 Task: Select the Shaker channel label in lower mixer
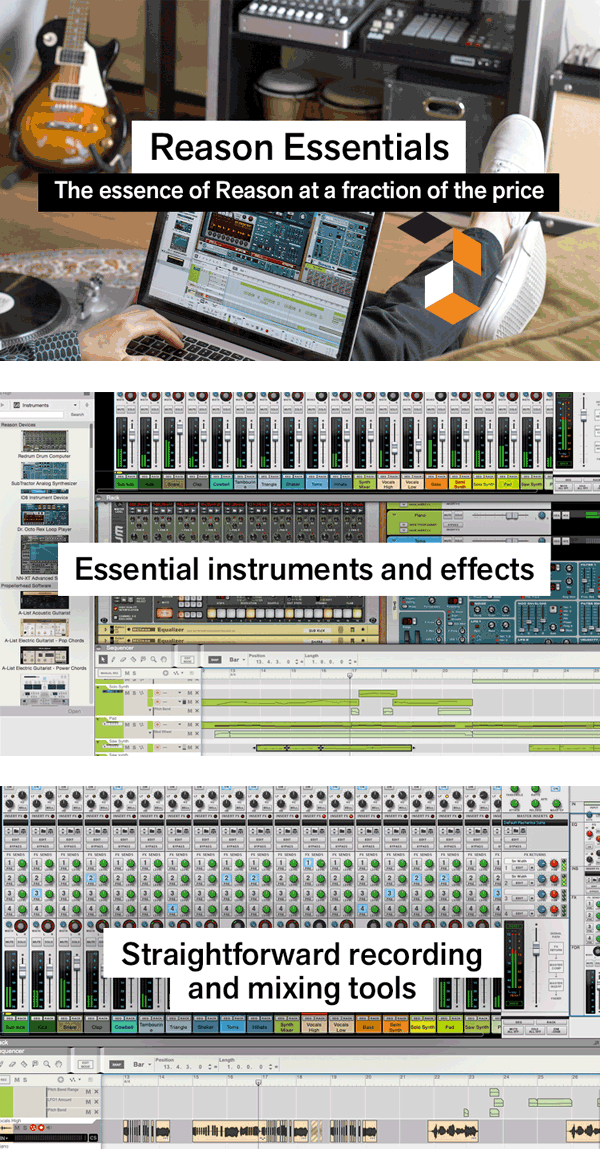click(x=206, y=1026)
